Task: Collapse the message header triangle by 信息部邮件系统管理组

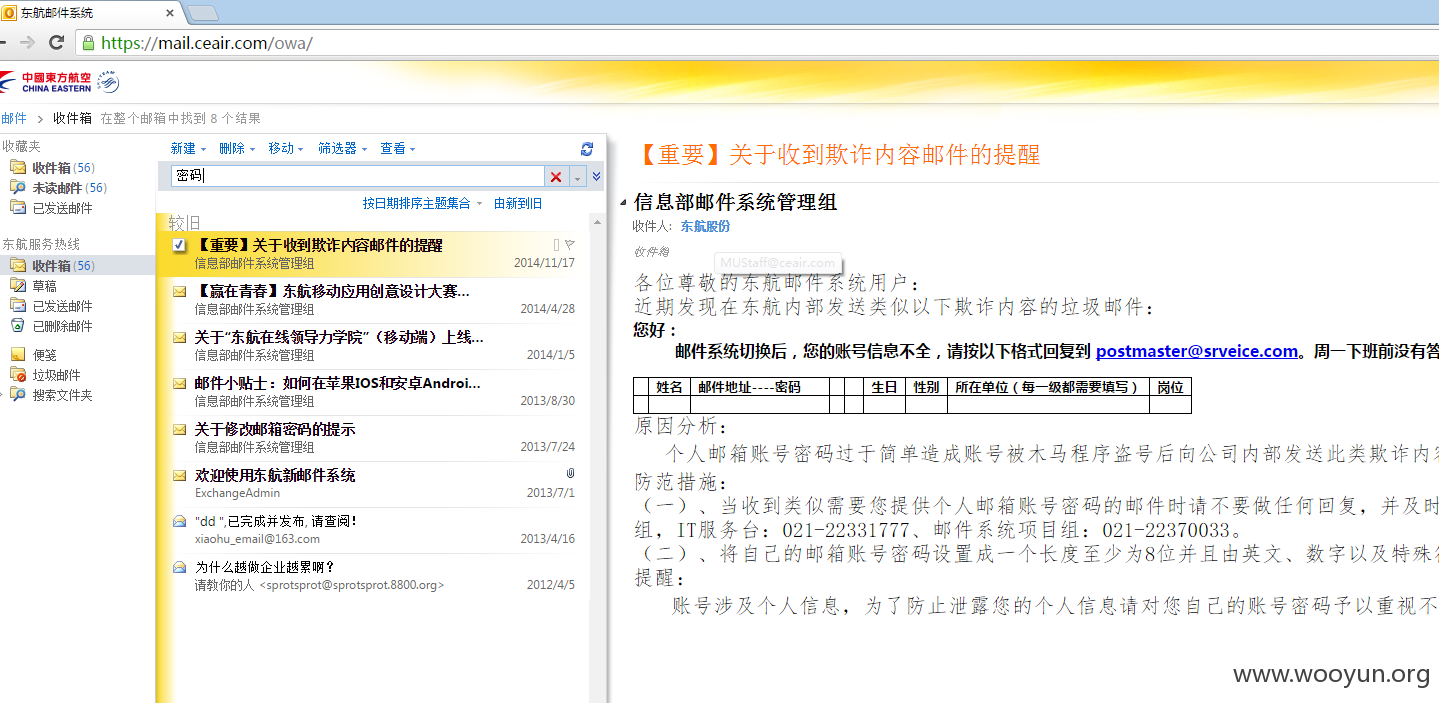Action: [623, 203]
